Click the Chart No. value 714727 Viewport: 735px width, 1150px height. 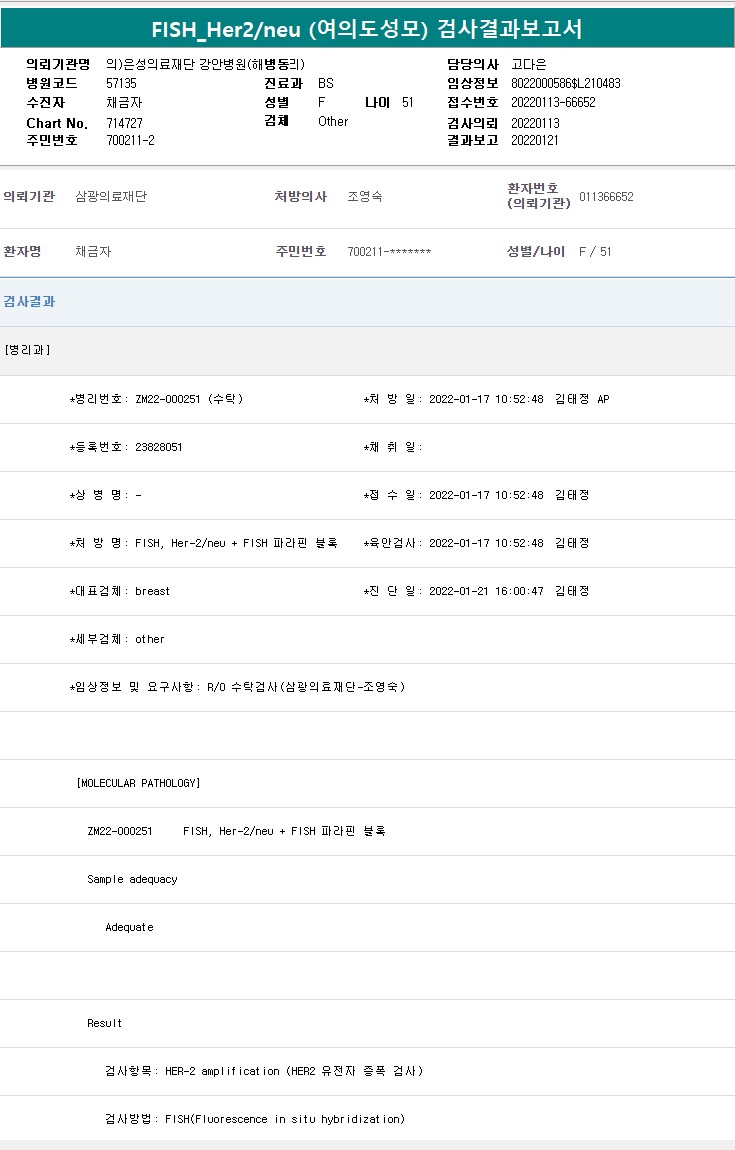[x=124, y=123]
